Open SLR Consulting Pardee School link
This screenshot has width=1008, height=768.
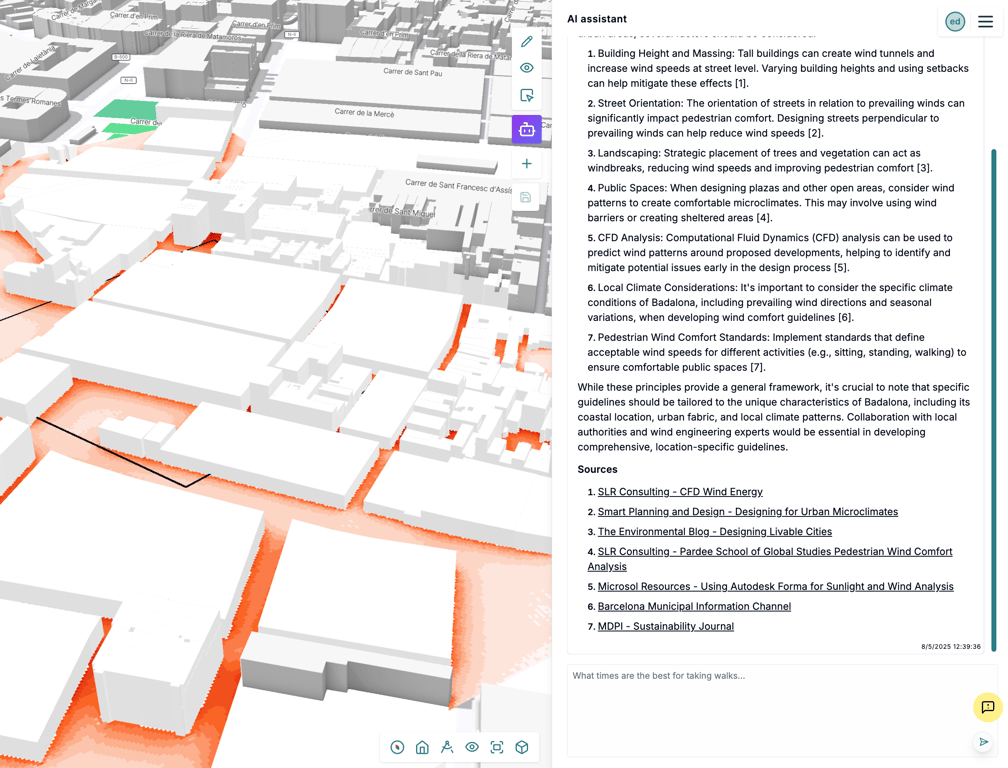tap(770, 558)
